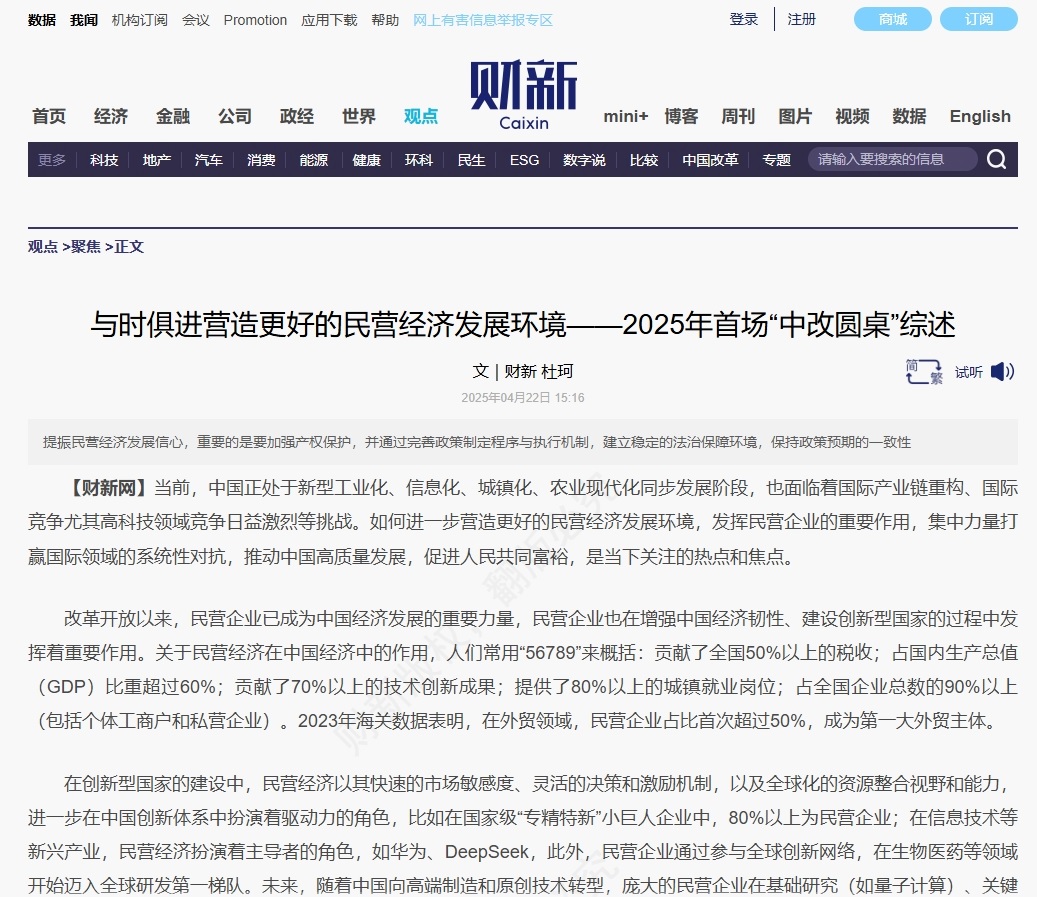Open the 科技 channel

coord(104,159)
